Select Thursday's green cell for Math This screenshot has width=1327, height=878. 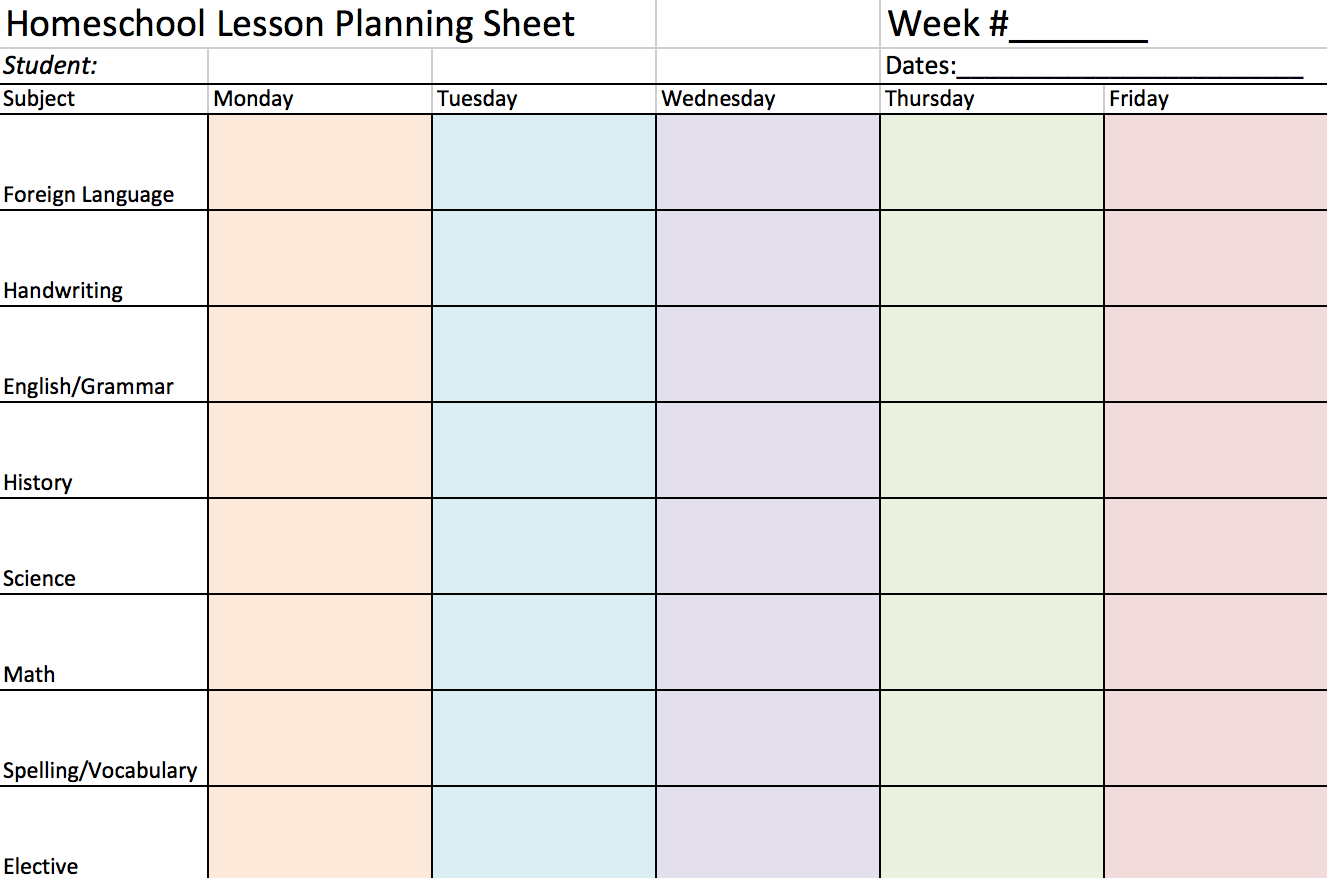(992, 642)
